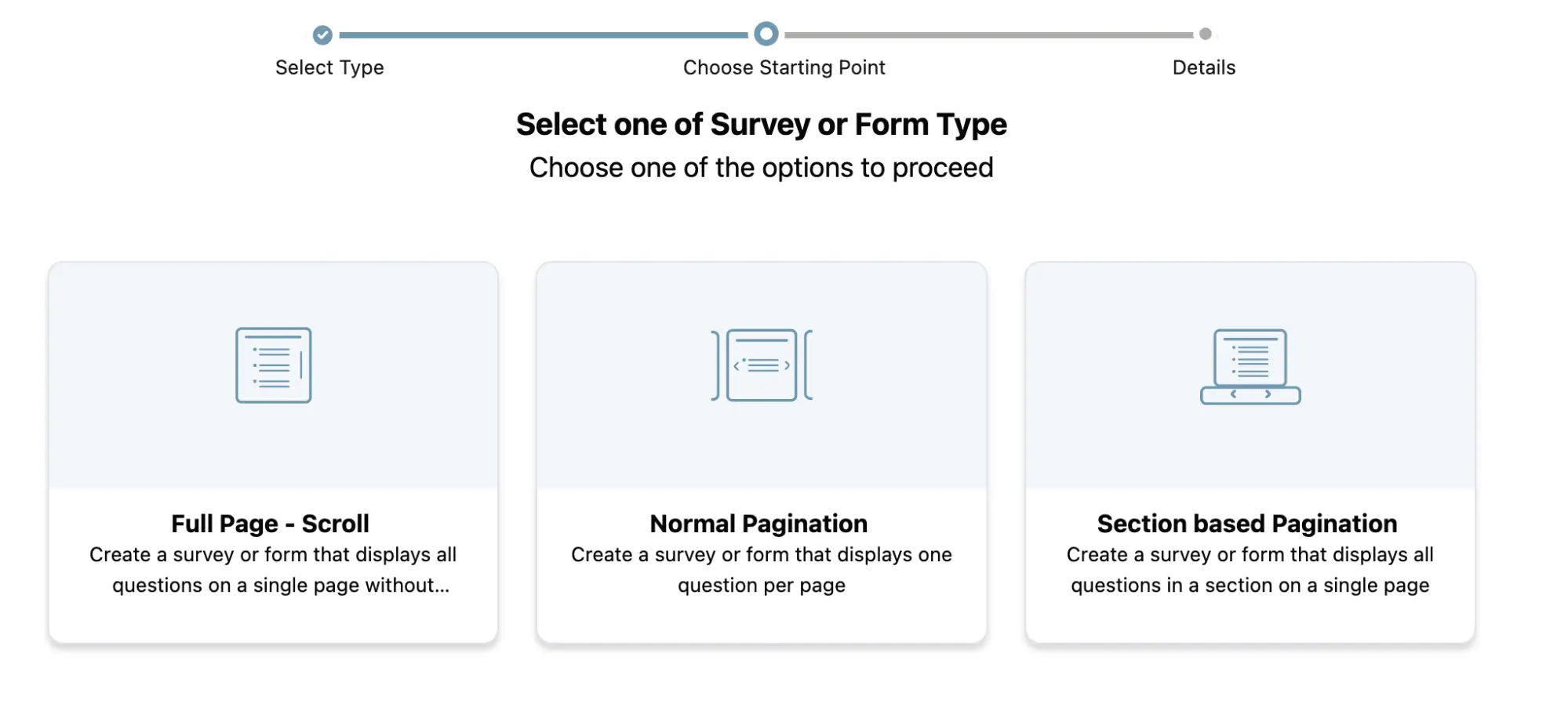Image resolution: width=1568 pixels, height=711 pixels.
Task: Click the grey Details step dot
Action: coord(1205,34)
